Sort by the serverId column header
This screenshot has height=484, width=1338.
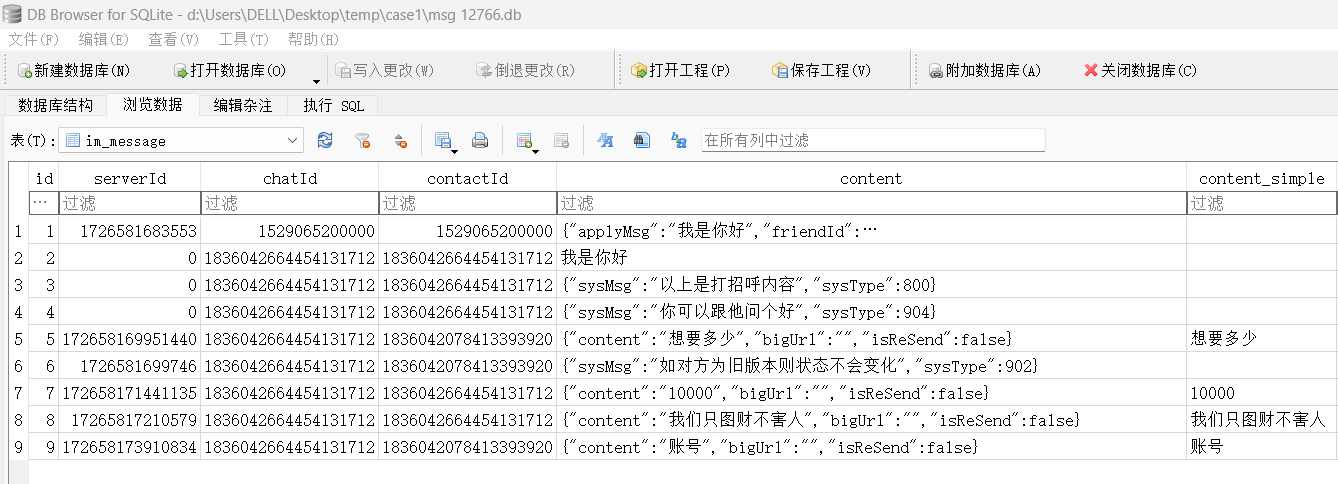(x=130, y=179)
